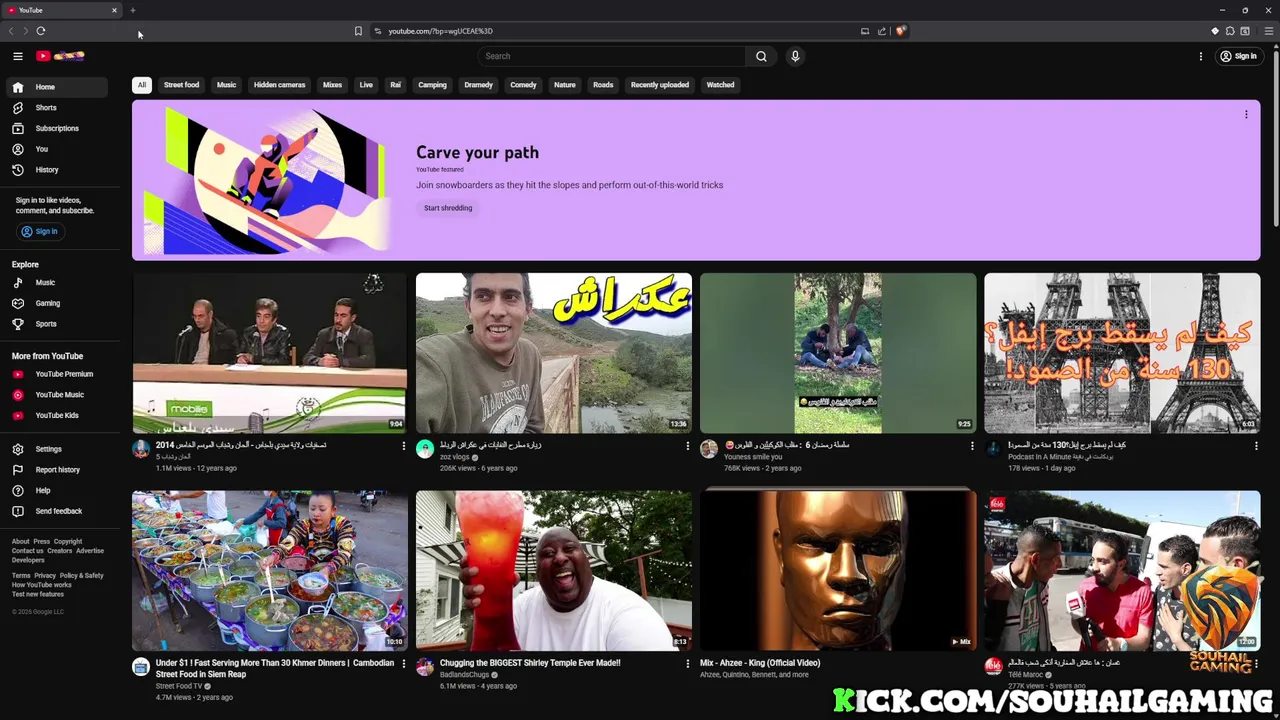Open History in the sidebar
This screenshot has width=1280, height=720.
pyautogui.click(x=56, y=170)
